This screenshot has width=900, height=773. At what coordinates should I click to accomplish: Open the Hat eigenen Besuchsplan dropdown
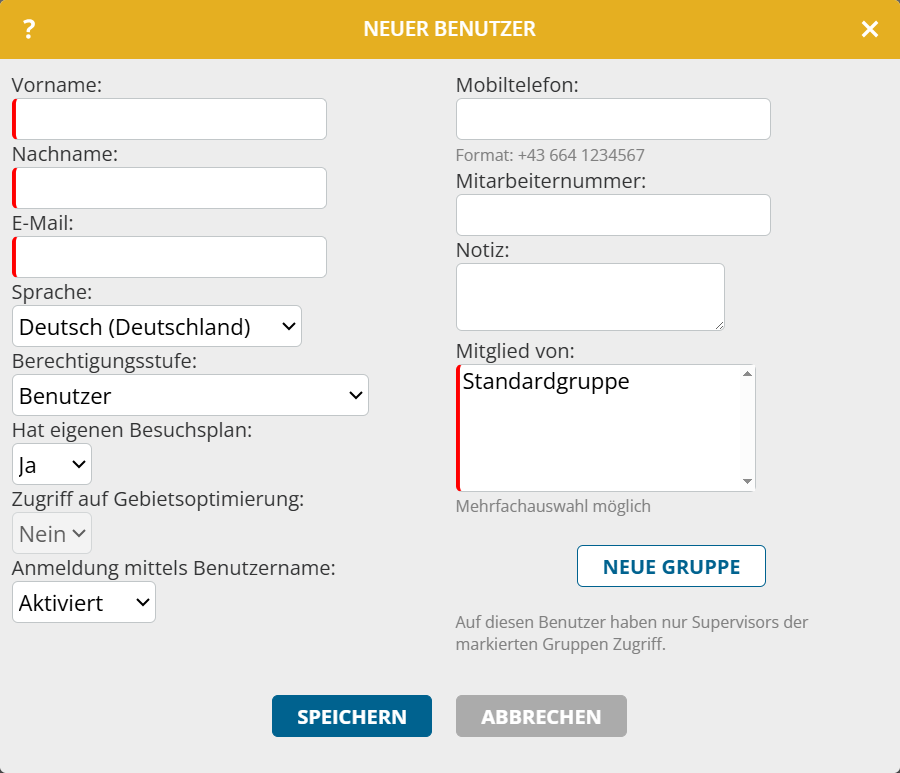[x=52, y=464]
